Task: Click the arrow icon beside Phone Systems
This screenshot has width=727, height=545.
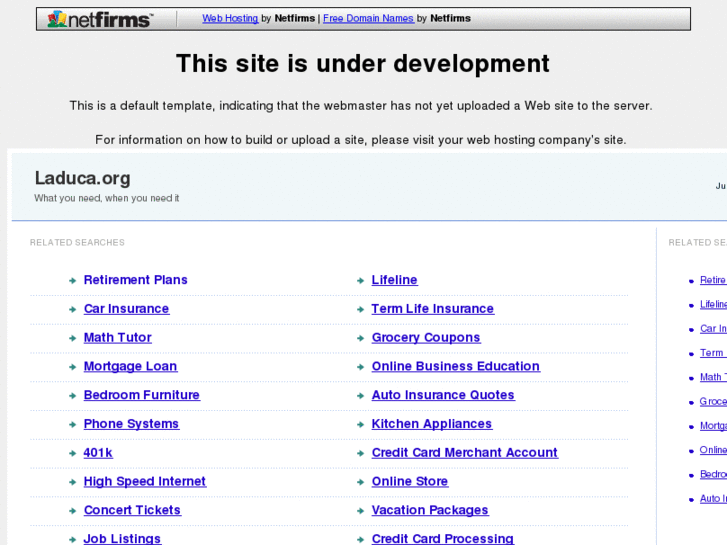Action: click(x=72, y=424)
